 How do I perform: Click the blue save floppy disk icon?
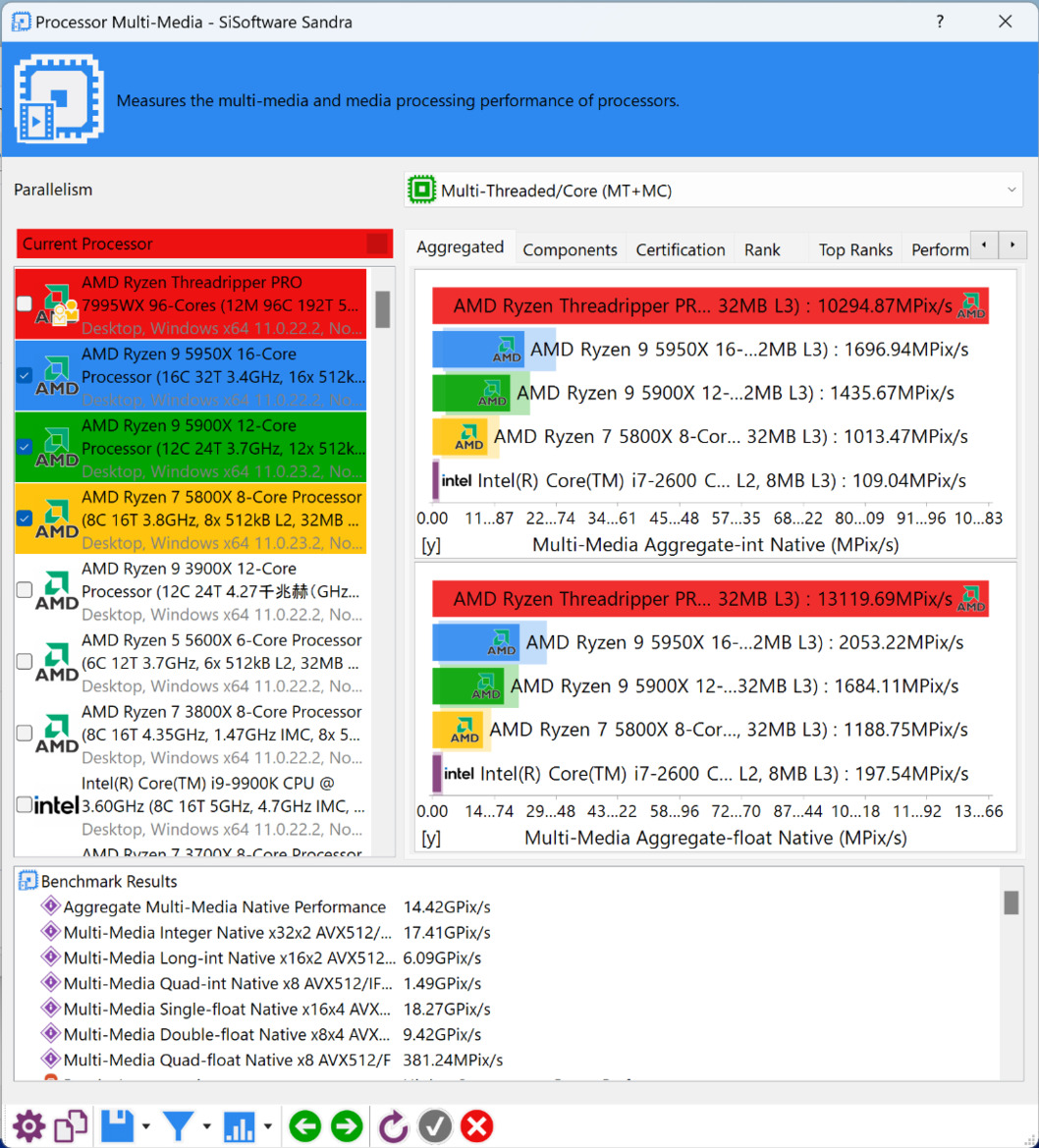coord(117,1126)
